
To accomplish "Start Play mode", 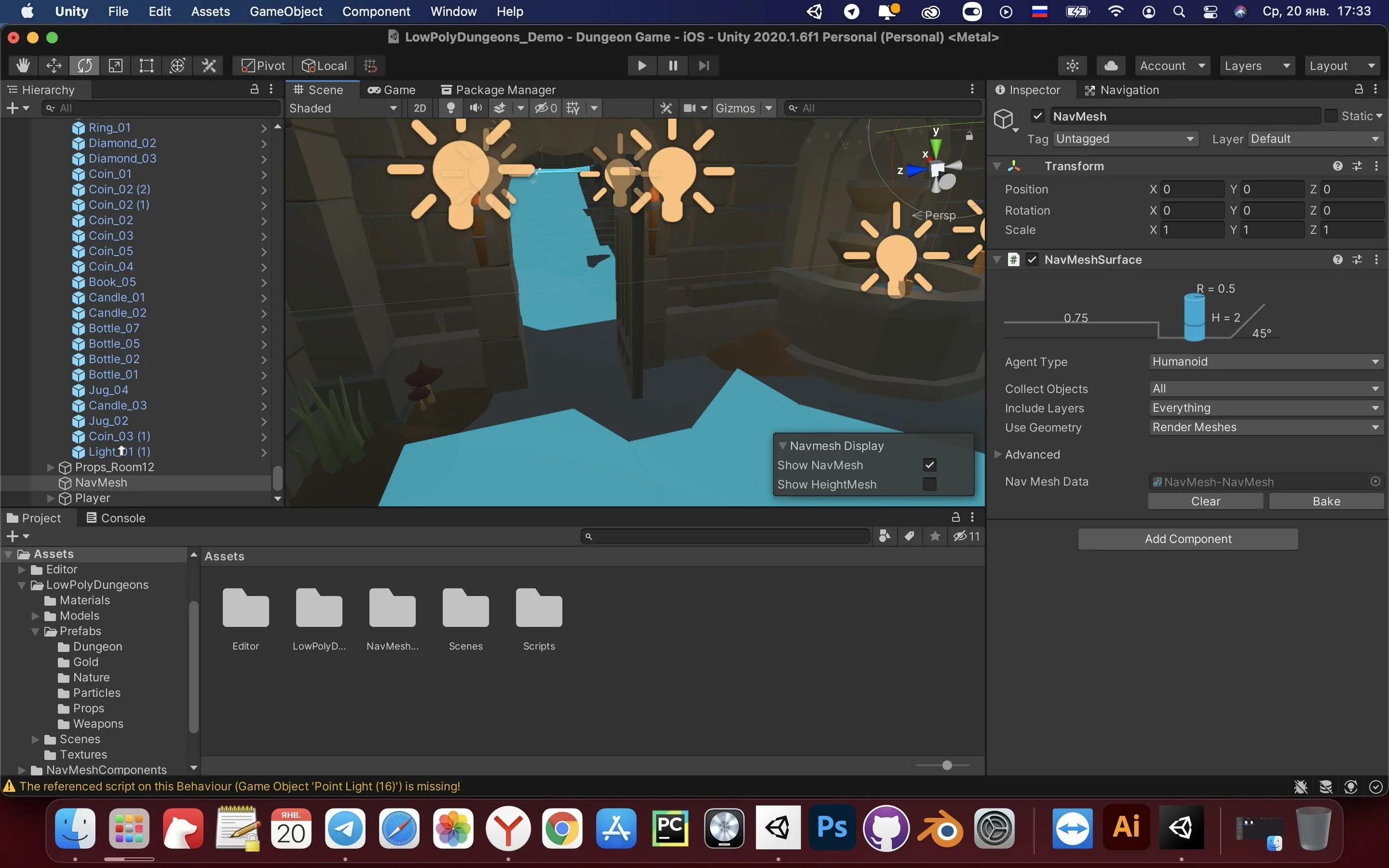I will click(x=642, y=66).
